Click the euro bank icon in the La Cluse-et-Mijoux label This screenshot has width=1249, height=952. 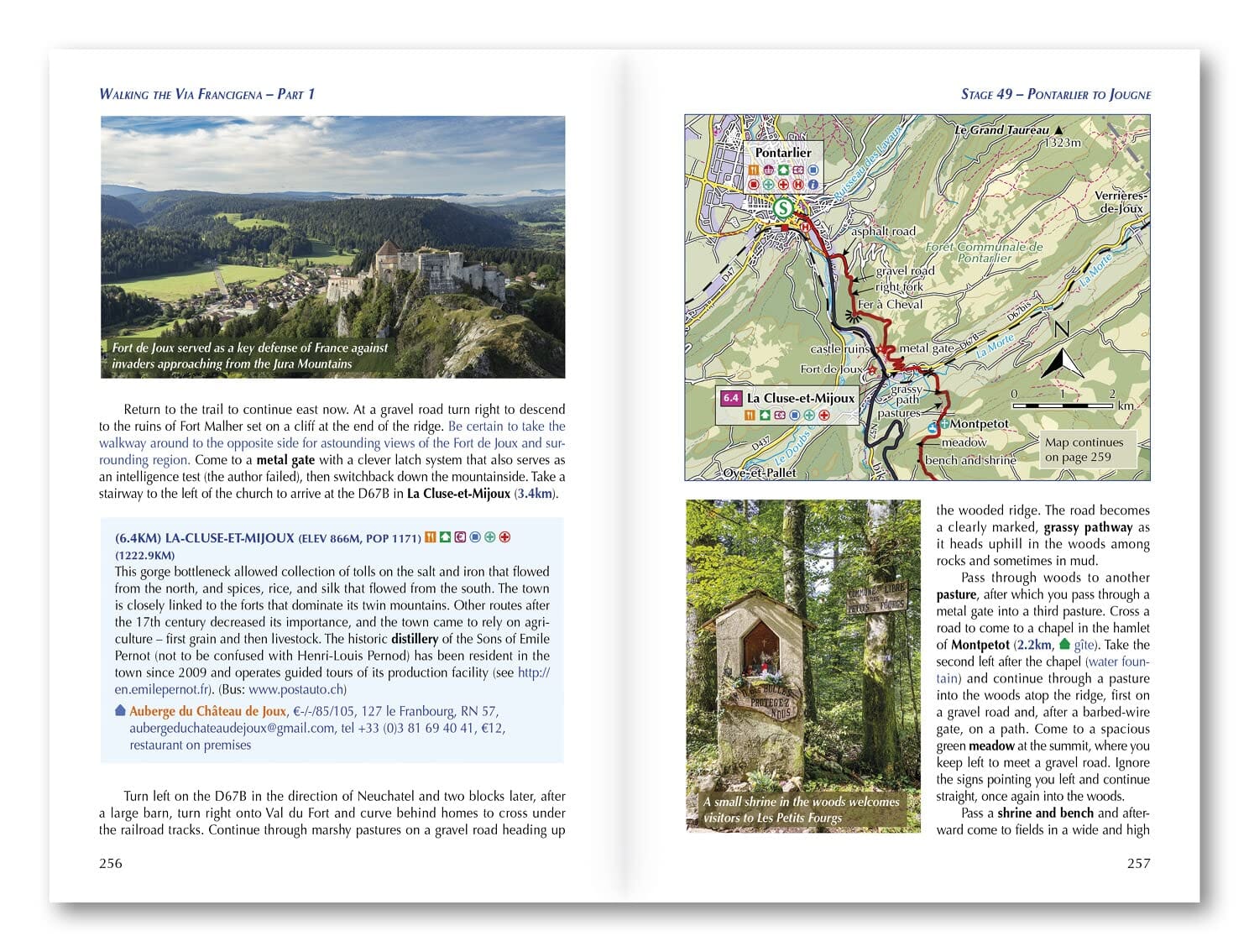[x=780, y=416]
